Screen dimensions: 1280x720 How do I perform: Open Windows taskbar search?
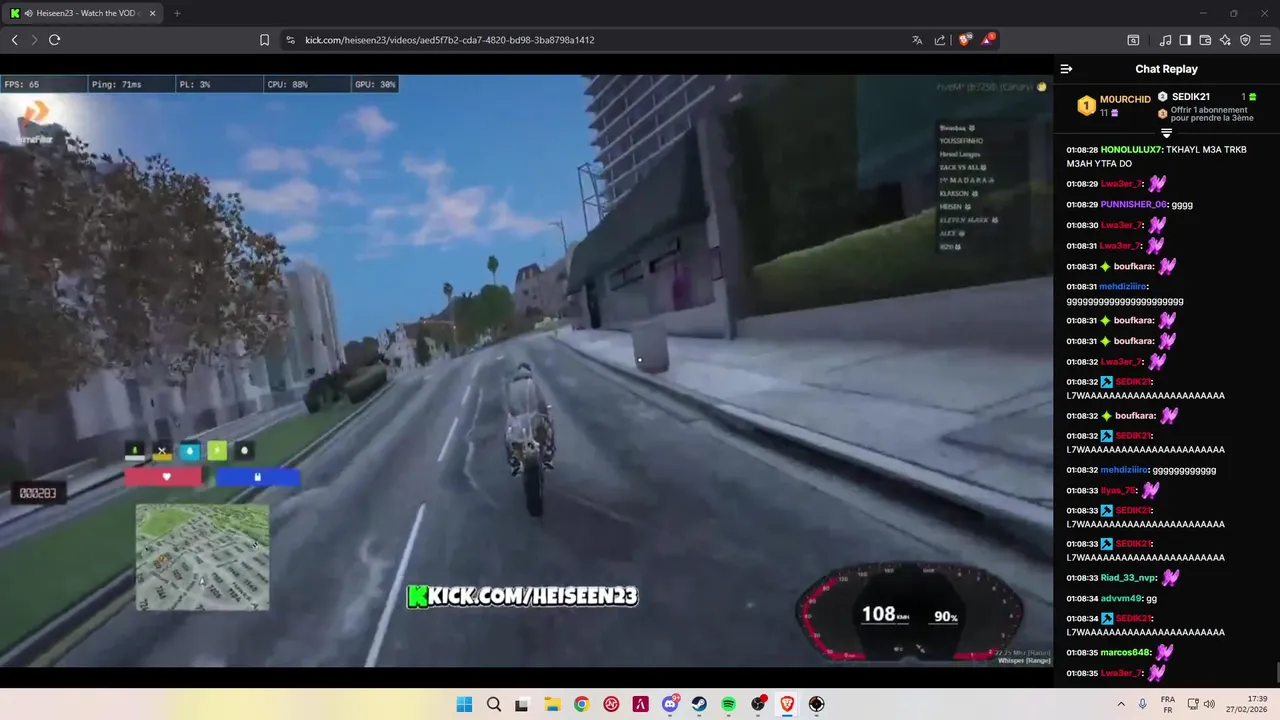[x=493, y=704]
